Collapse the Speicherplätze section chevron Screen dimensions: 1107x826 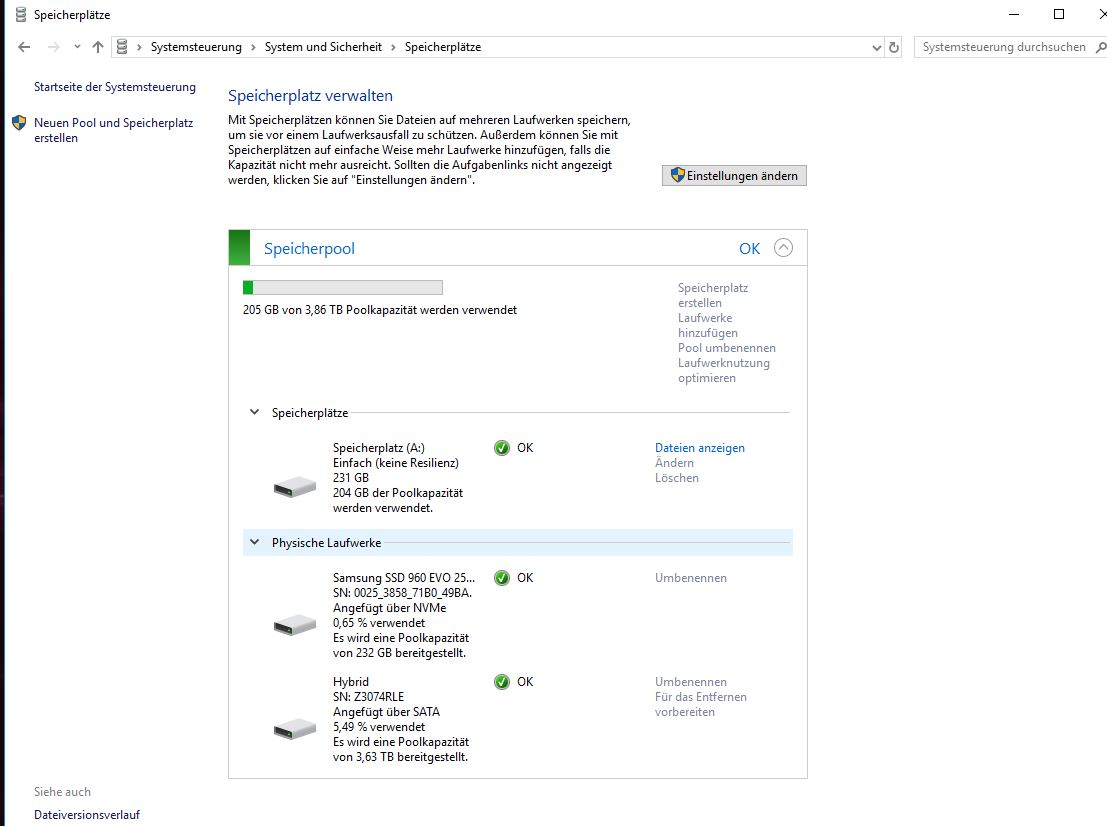tap(254, 412)
